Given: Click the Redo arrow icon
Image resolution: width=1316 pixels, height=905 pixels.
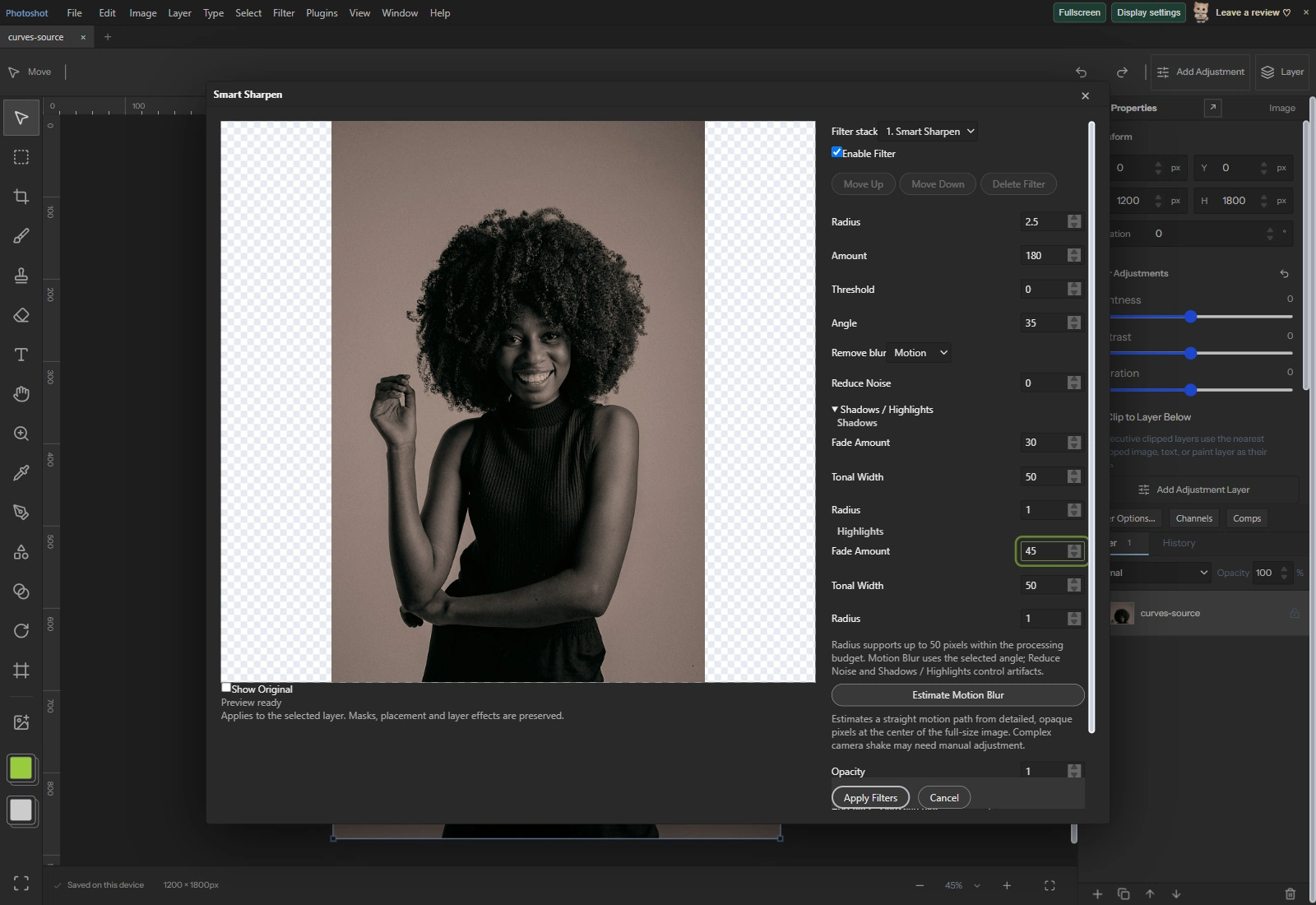Looking at the screenshot, I should [1122, 72].
